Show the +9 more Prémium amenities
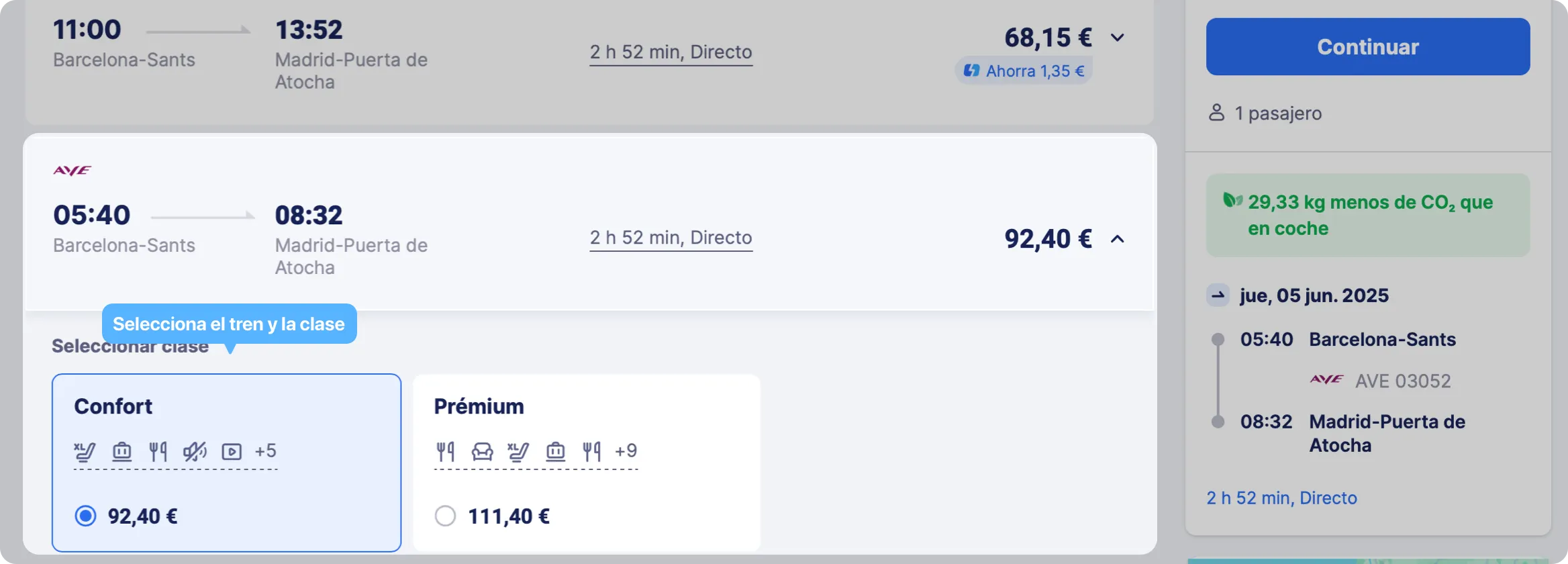 (x=626, y=451)
